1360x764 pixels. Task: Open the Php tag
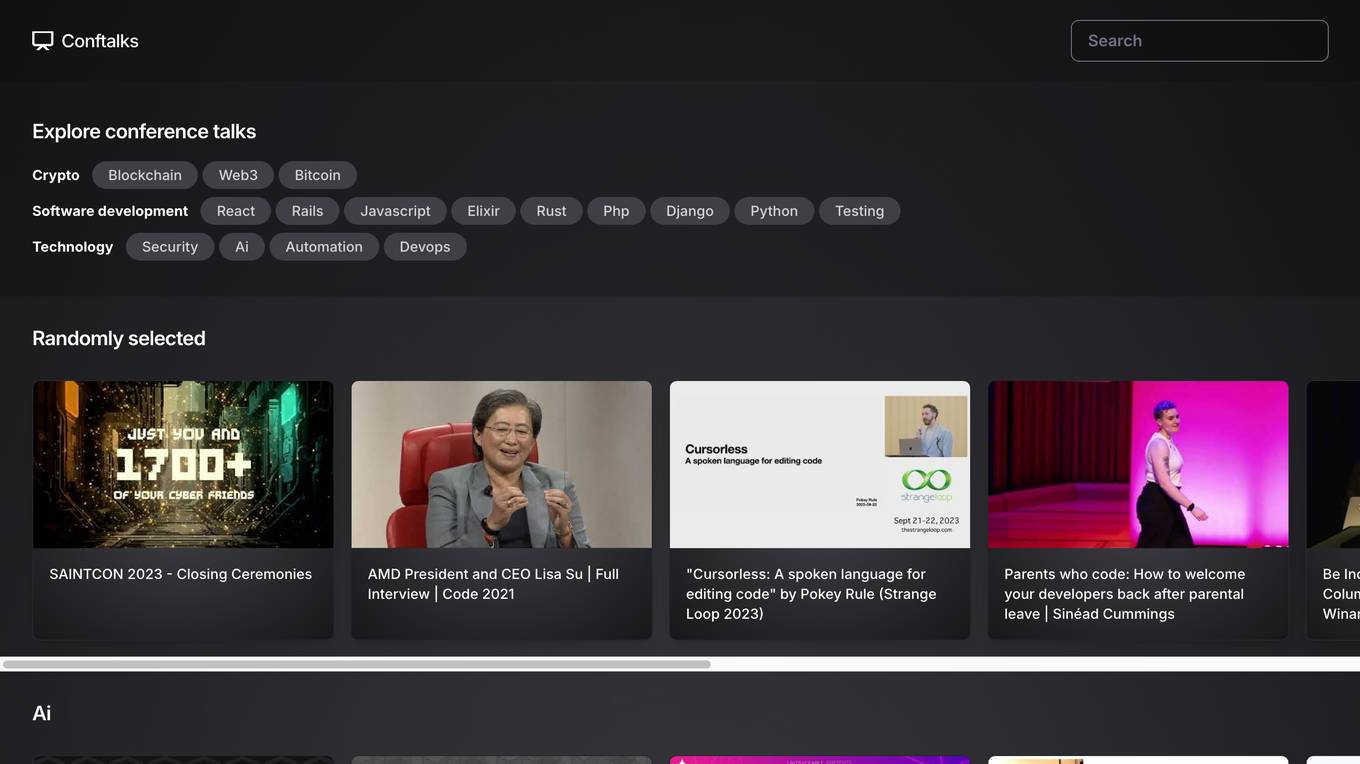tap(616, 211)
